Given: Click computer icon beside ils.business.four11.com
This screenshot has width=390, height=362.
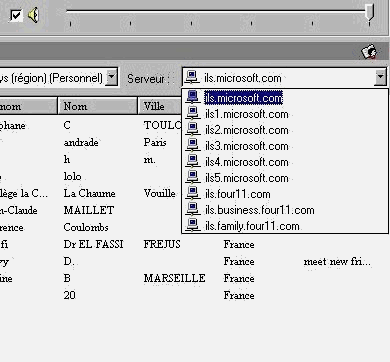Looking at the screenshot, I should (x=193, y=210).
